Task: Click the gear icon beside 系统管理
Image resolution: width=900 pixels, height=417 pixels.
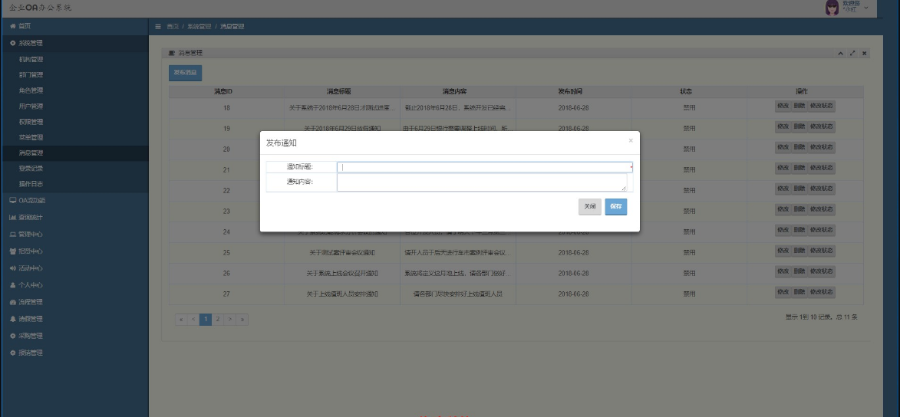Action: (x=13, y=43)
